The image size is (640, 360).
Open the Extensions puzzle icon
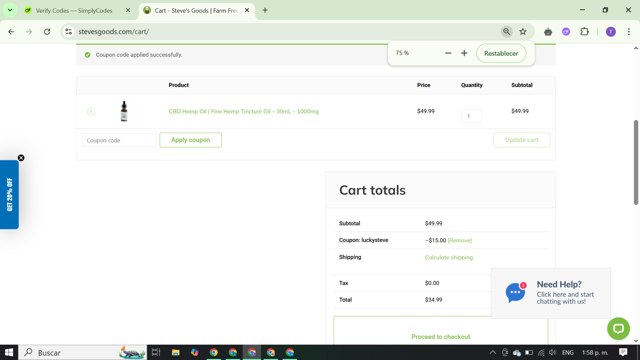584,31
